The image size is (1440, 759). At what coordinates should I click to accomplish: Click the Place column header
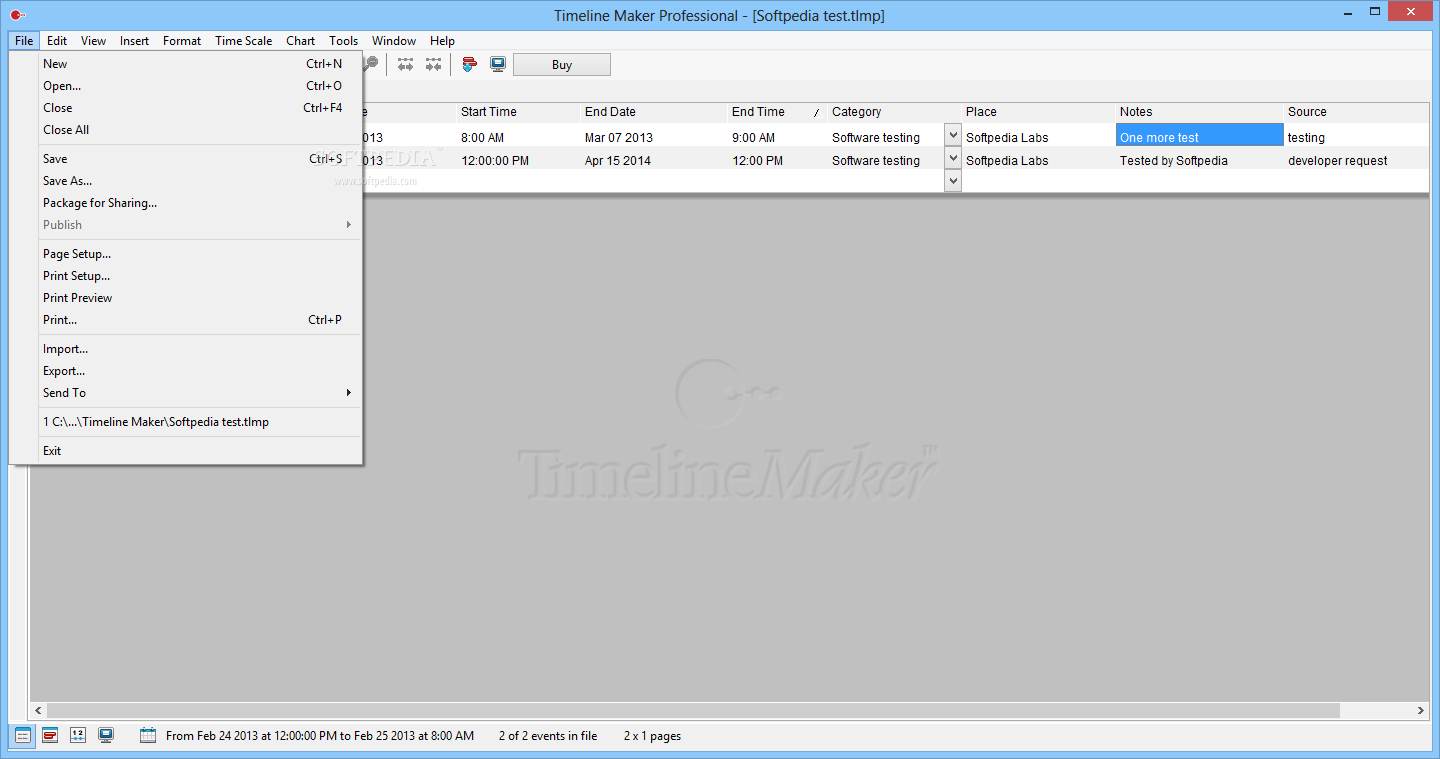coord(1038,112)
